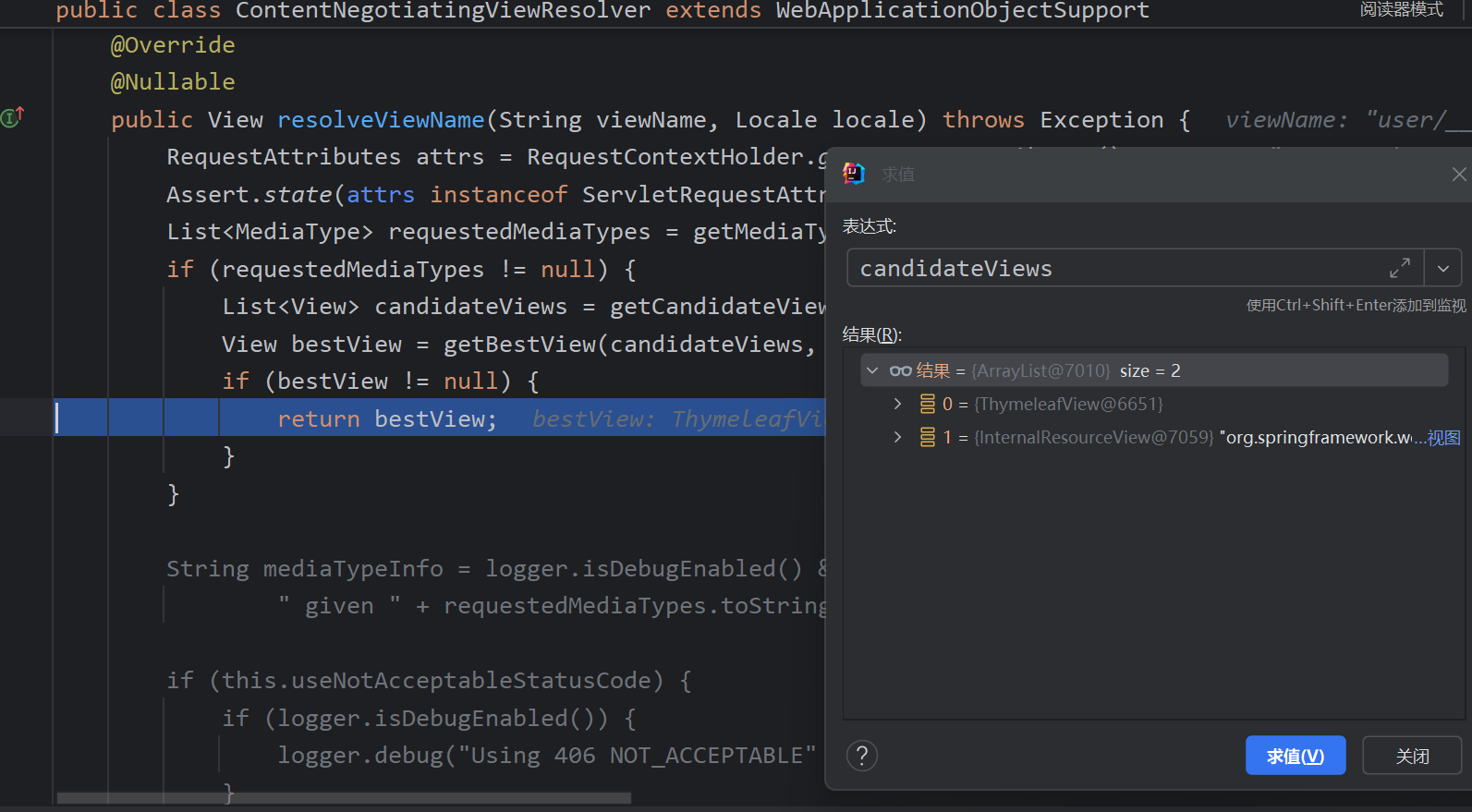1472x812 pixels.
Task: Click the @Override annotation
Action: [x=173, y=45]
